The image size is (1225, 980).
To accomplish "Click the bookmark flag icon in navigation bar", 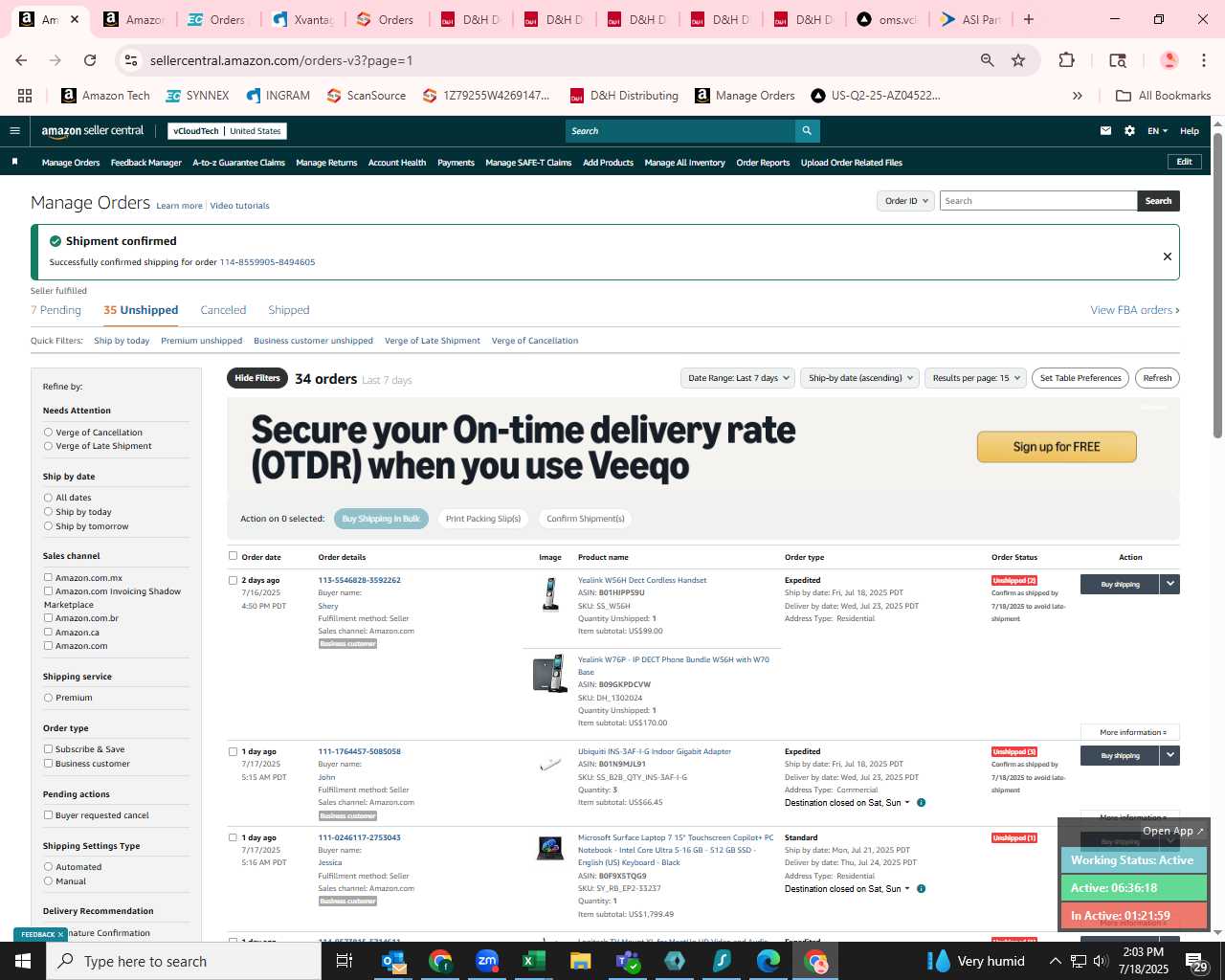I will pos(14,162).
